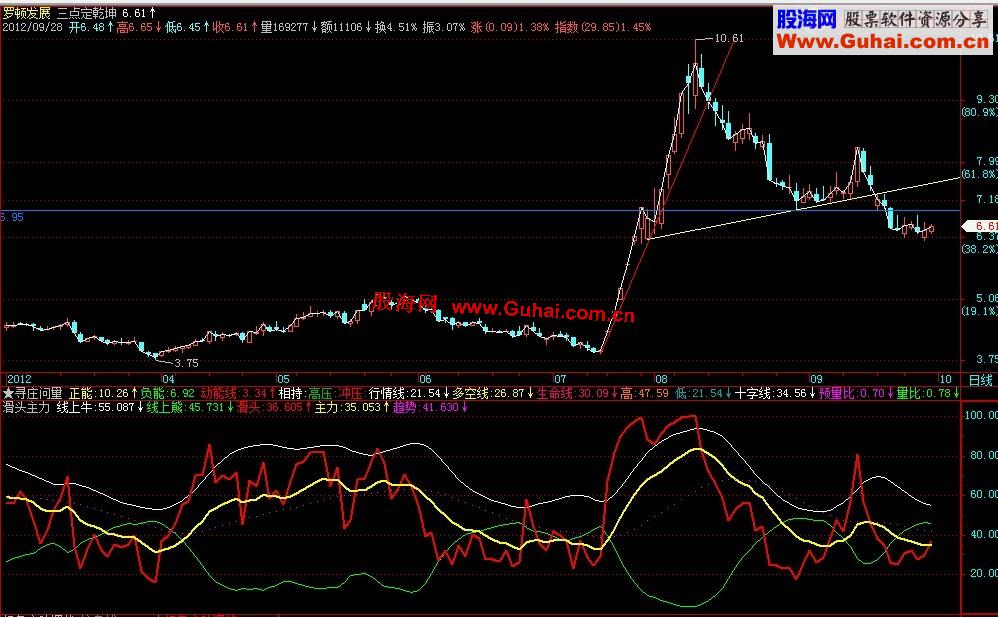Viewport: 998px width, 617px height.
Task: Click the volume value 量169277
Action: click(285, 27)
